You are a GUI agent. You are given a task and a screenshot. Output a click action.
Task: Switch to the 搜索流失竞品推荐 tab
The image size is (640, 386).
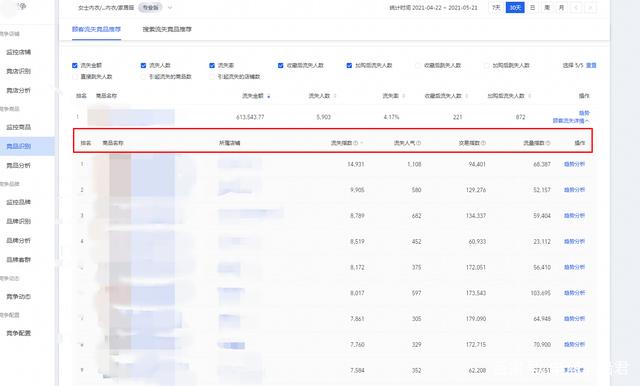[x=167, y=29]
